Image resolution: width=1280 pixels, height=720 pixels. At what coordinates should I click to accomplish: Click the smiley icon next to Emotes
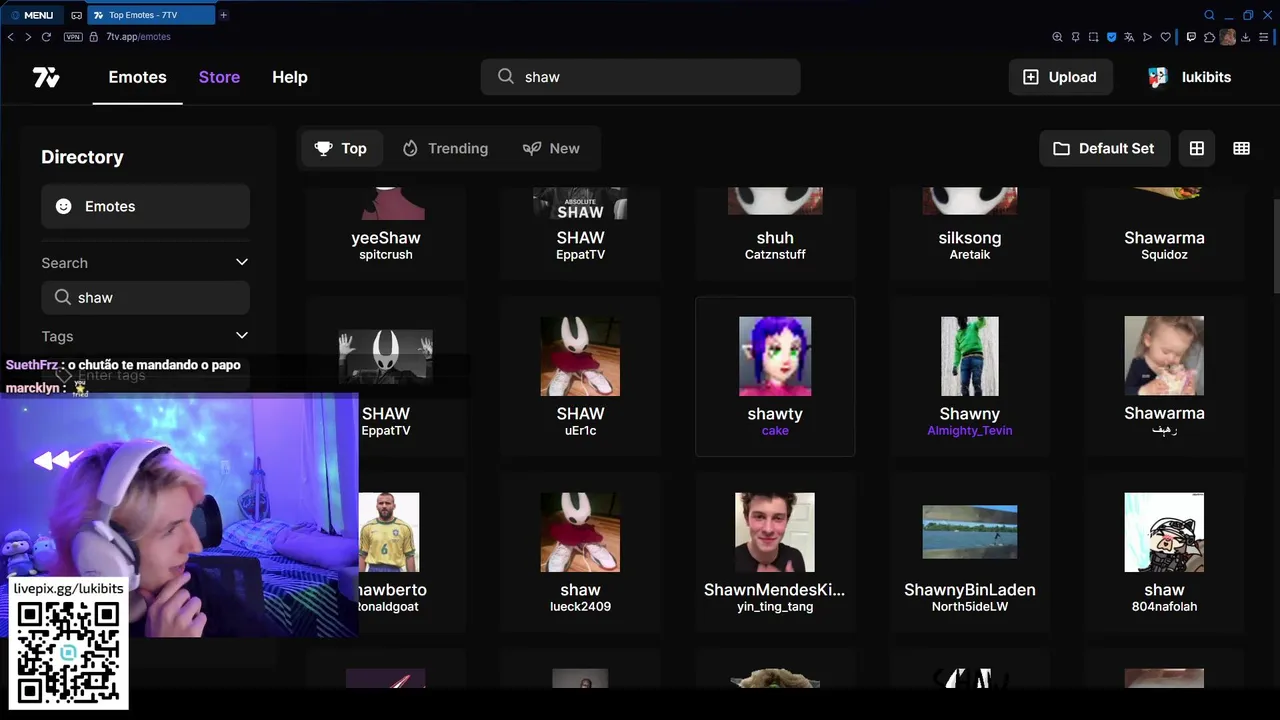(64, 206)
